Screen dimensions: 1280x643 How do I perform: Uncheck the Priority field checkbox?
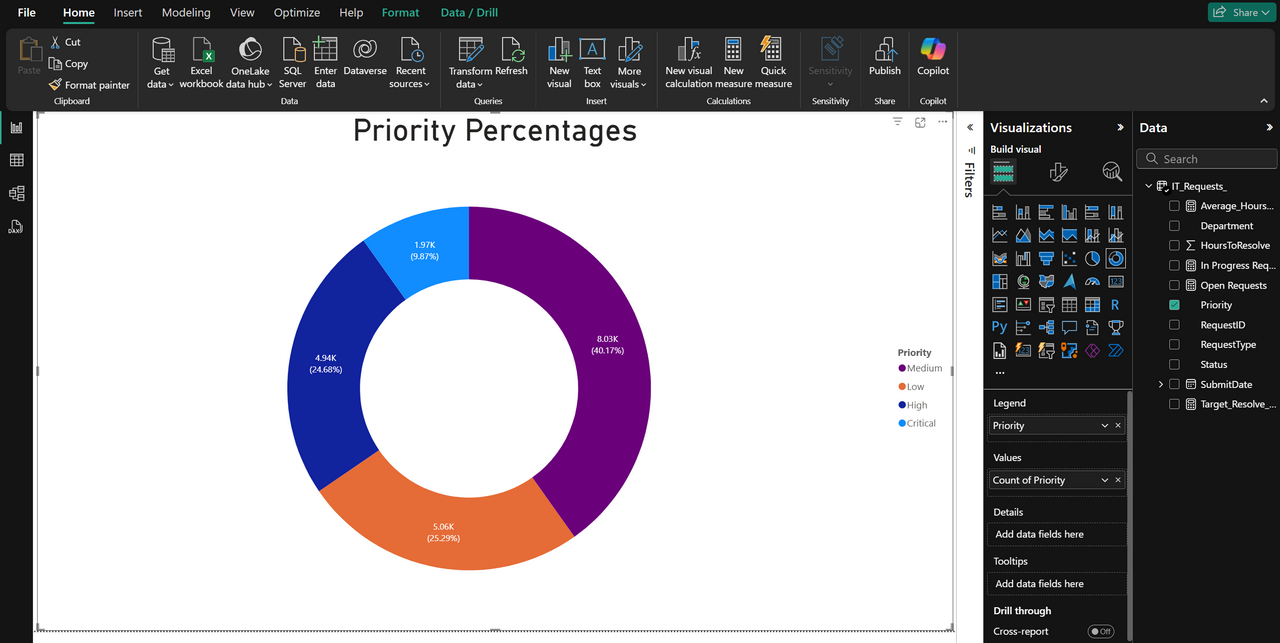[1174, 305]
